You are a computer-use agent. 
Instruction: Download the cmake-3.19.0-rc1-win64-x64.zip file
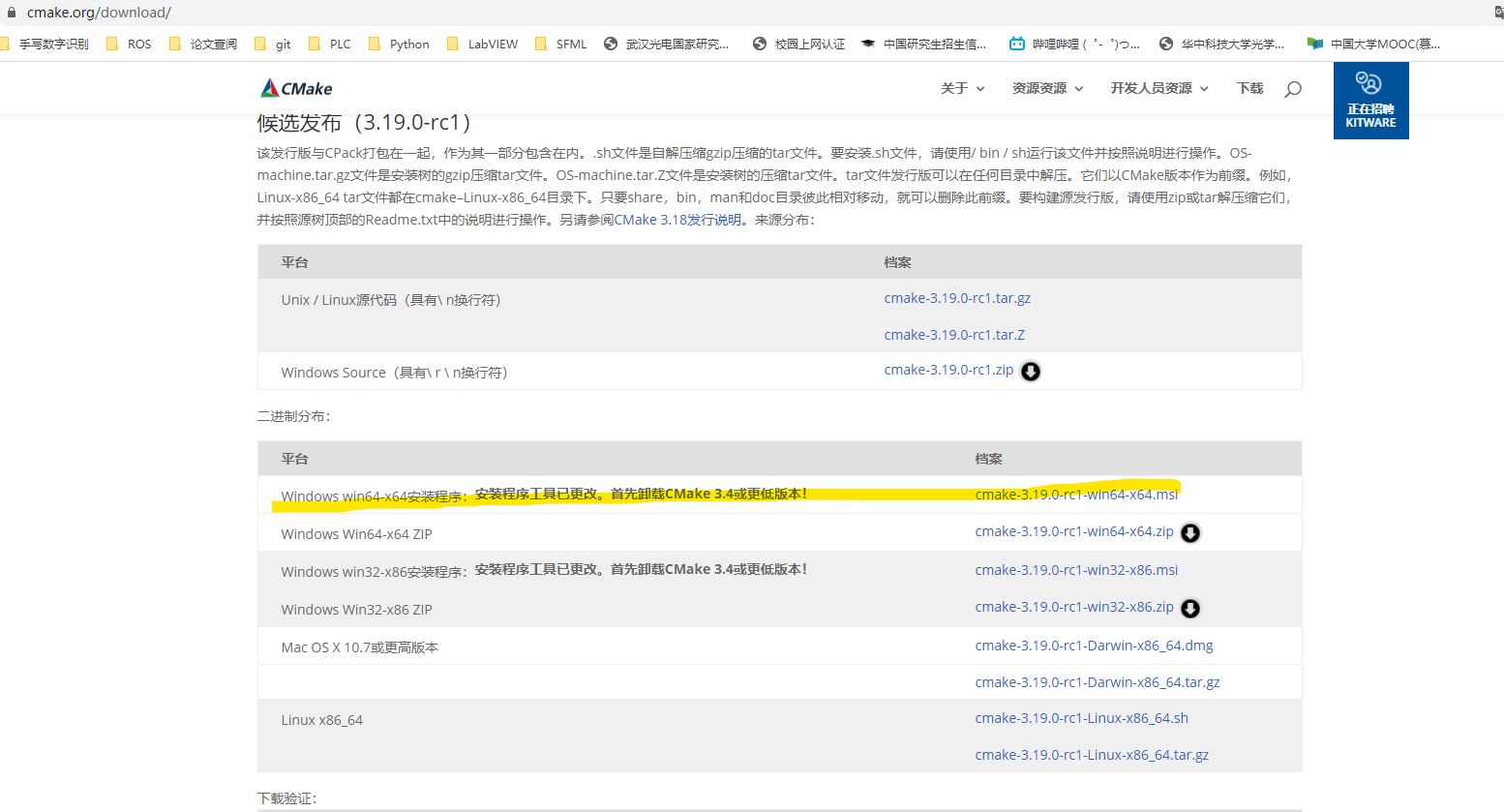[1074, 531]
